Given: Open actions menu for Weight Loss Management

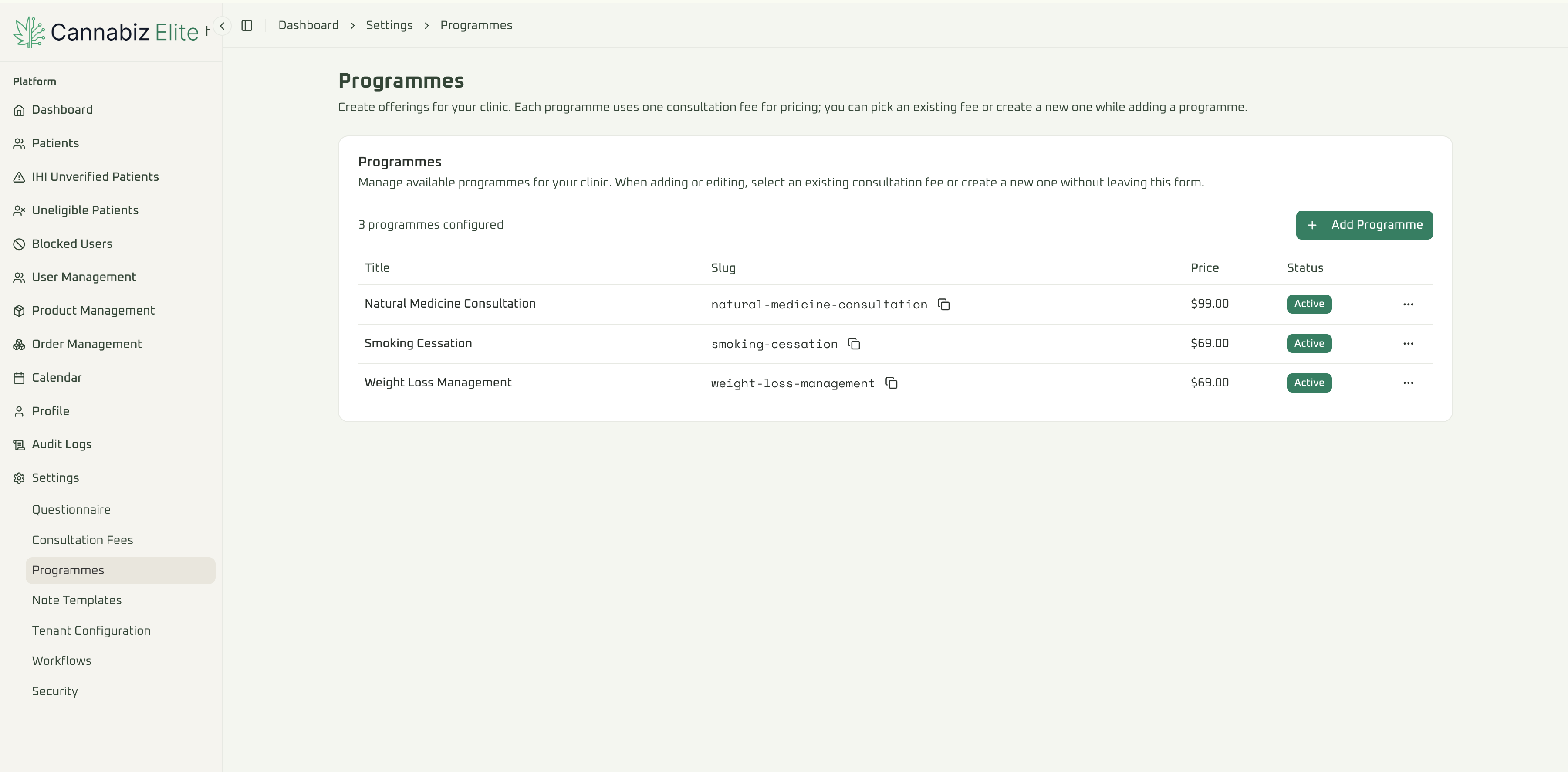Looking at the screenshot, I should click(x=1409, y=383).
